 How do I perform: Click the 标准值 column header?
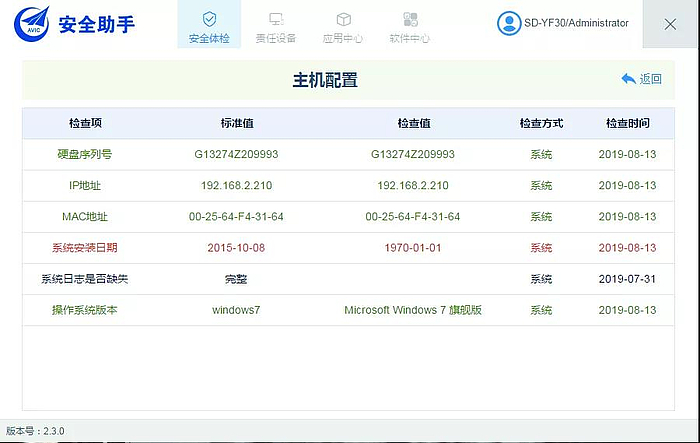[237, 123]
